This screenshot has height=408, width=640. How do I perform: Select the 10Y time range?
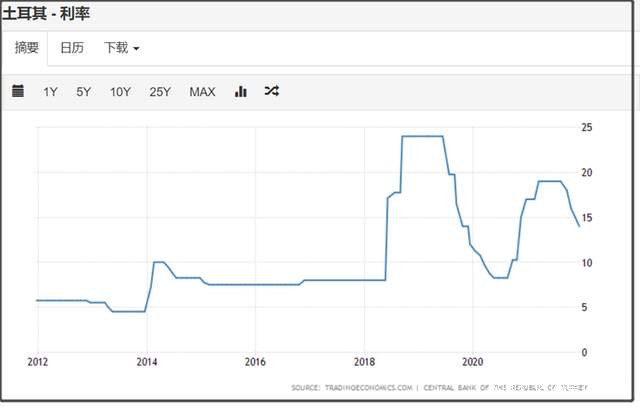[x=120, y=92]
